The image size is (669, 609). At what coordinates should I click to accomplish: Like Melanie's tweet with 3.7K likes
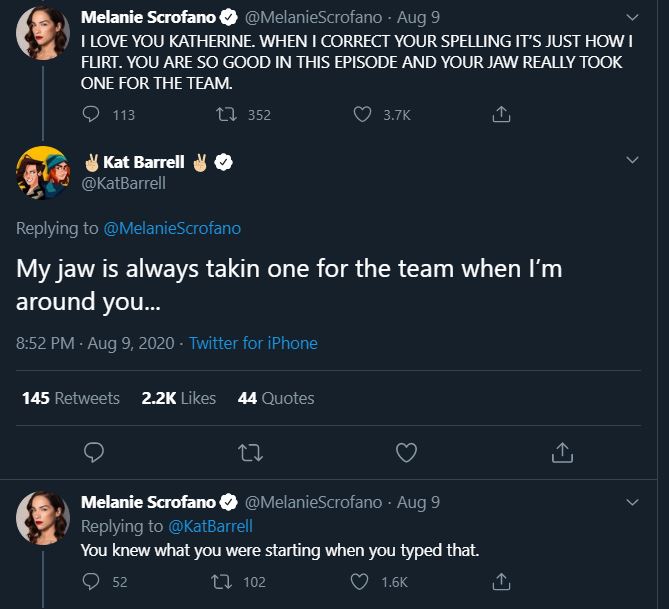point(363,115)
